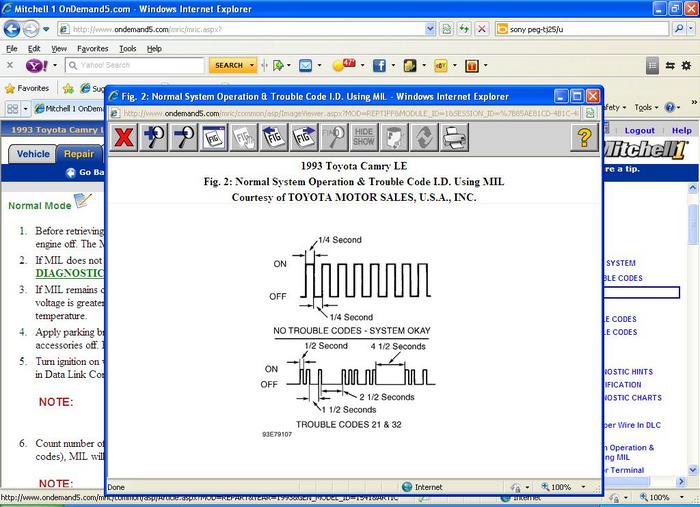This screenshot has height=507, width=700.
Task: Click the Yahoo Search input field
Action: click(135, 66)
